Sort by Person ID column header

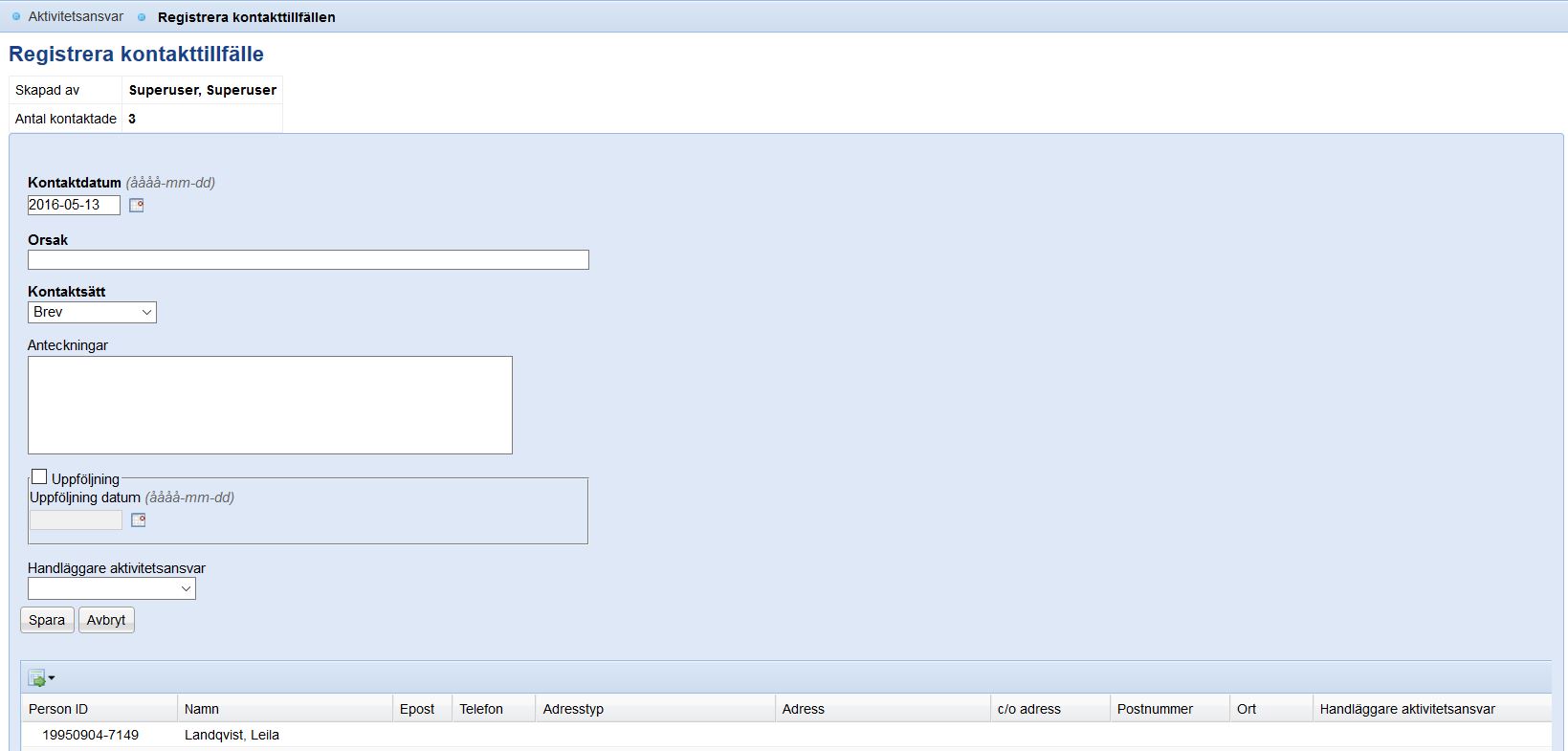[99, 709]
